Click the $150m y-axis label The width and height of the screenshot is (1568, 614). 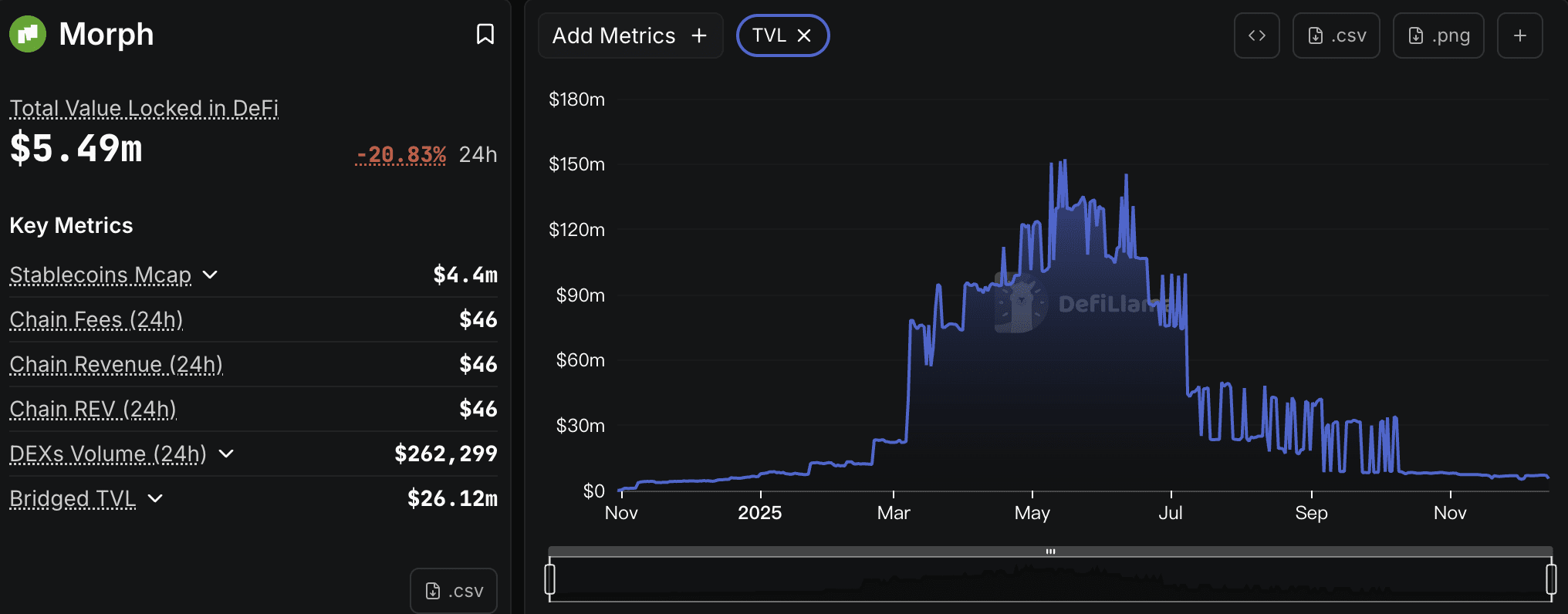[x=576, y=164]
